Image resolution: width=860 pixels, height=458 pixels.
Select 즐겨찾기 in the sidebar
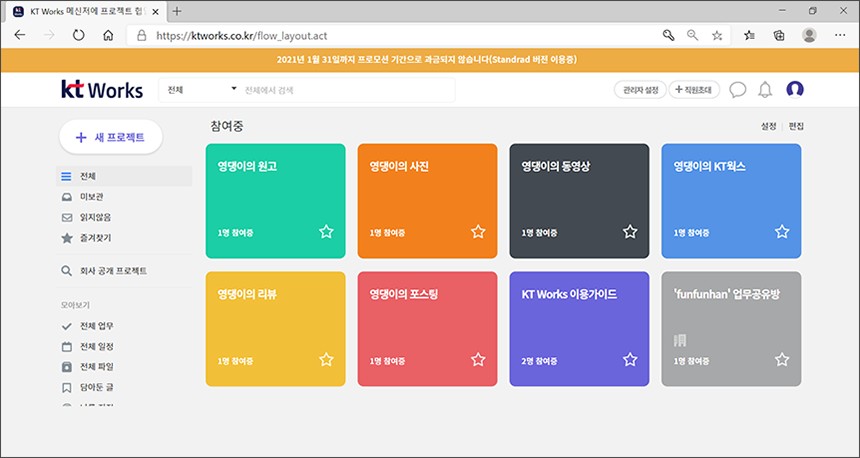pyautogui.click(x=125, y=238)
